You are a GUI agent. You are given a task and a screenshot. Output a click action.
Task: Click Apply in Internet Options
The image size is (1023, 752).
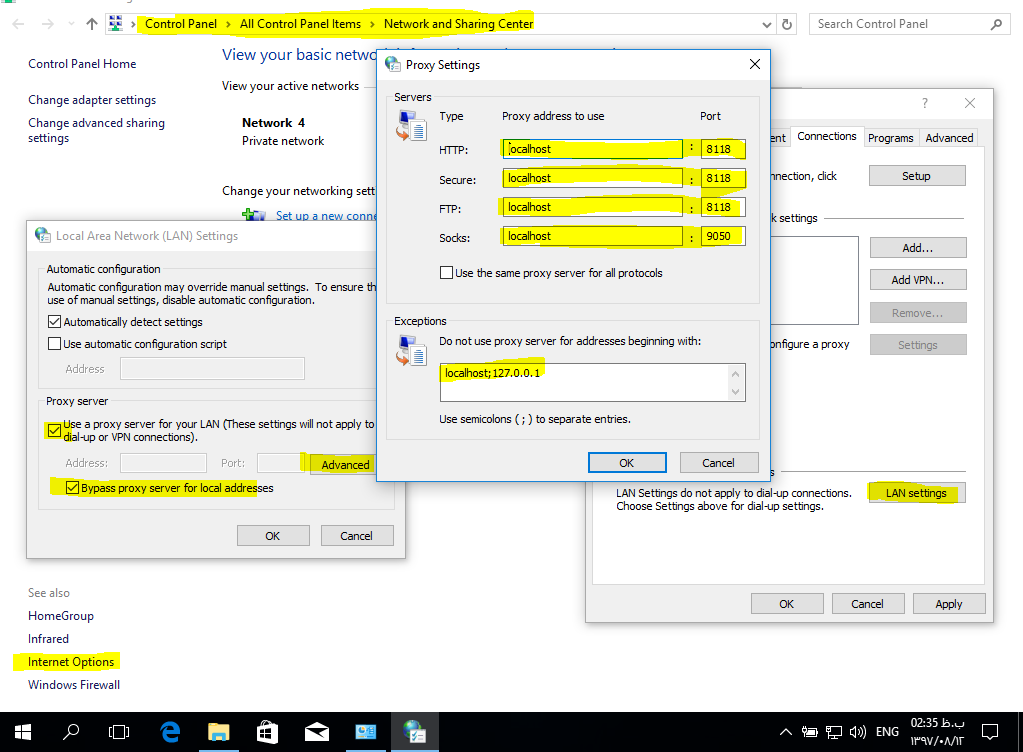coord(949,604)
